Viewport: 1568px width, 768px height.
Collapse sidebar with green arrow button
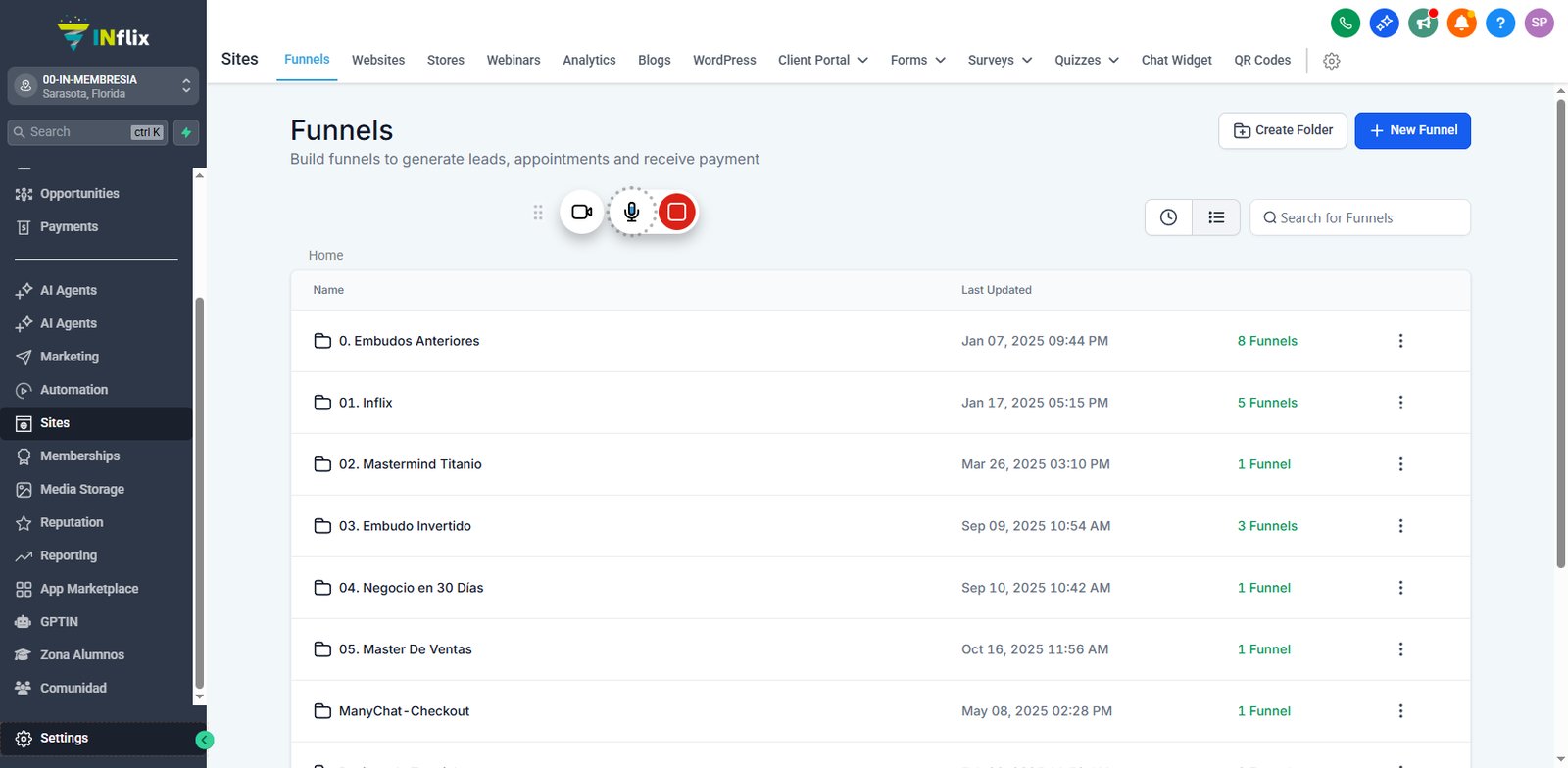coord(205,741)
